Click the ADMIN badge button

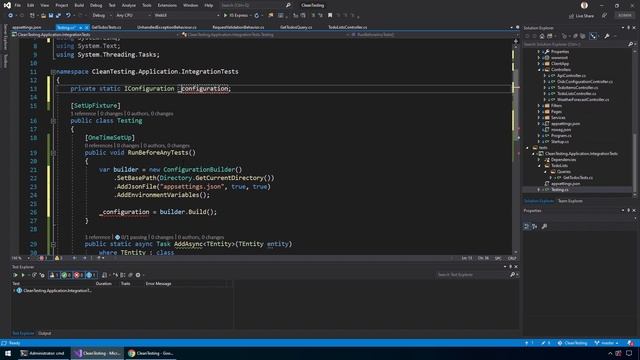[x=624, y=16]
